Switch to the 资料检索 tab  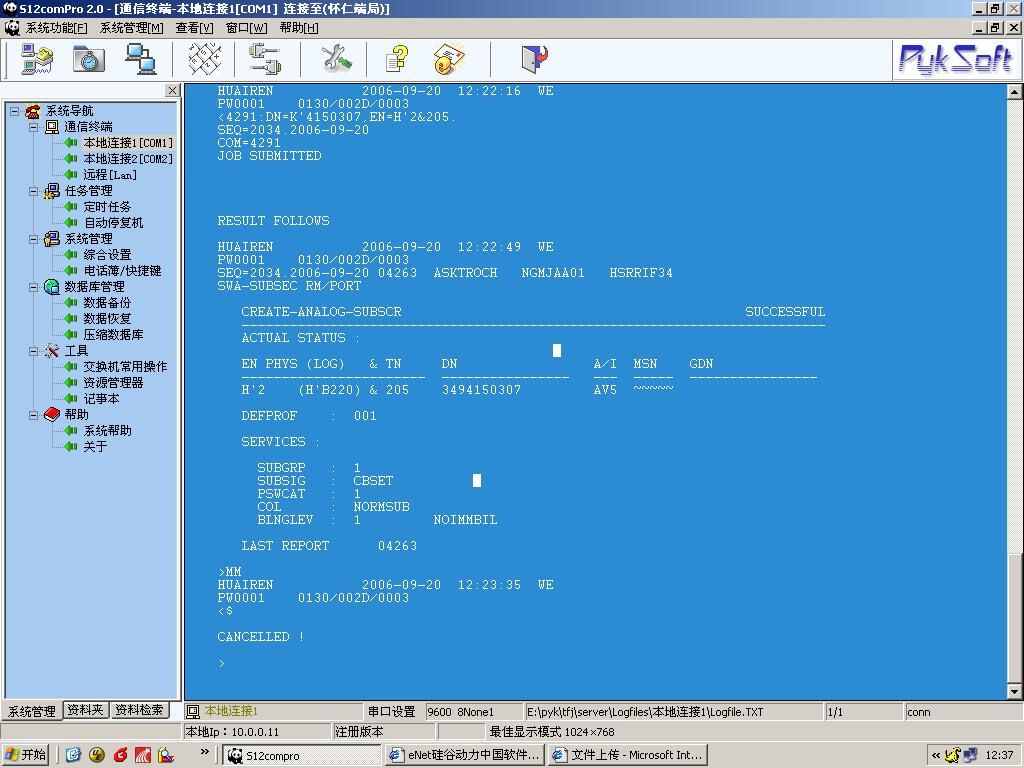139,710
